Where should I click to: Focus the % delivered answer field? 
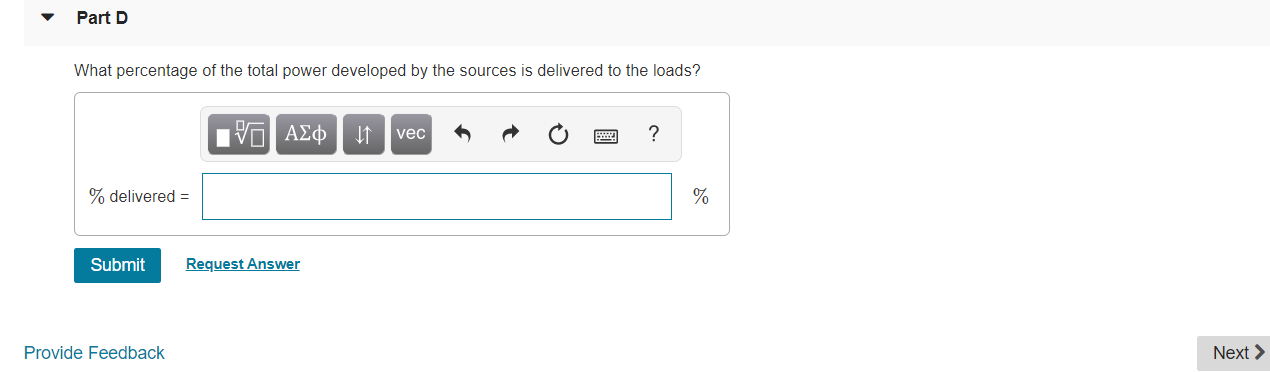coord(437,196)
